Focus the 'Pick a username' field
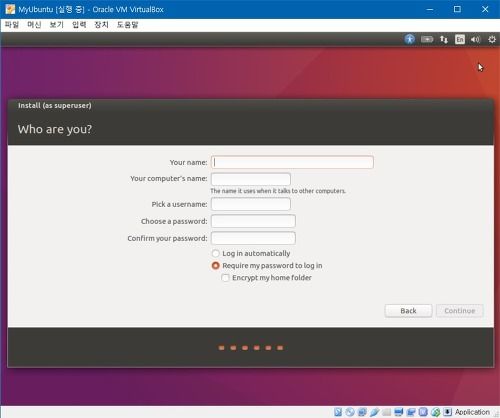Screen dimensions: 500x418 pos(251,204)
